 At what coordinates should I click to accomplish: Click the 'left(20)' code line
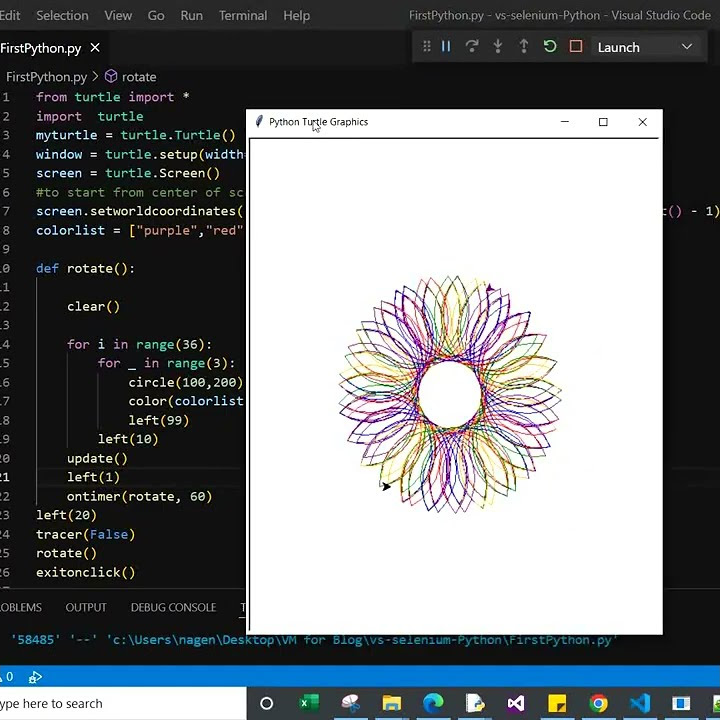tap(66, 515)
